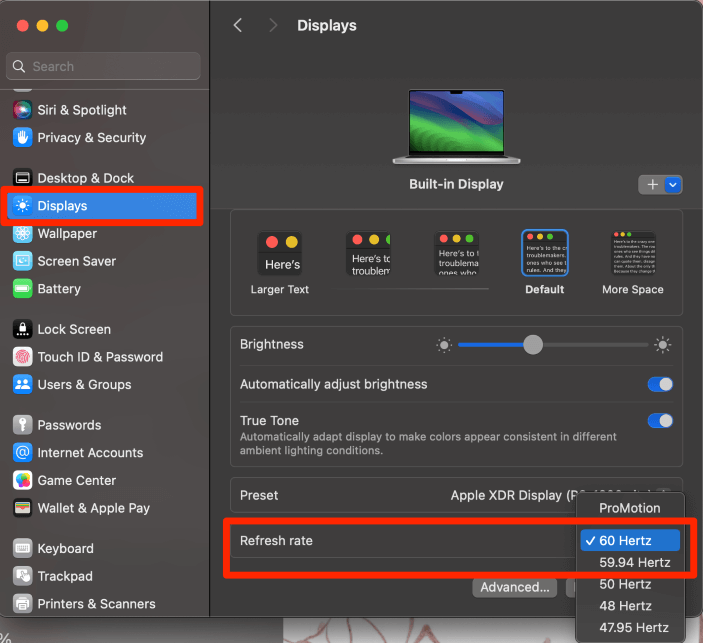703x643 pixels.
Task: Click the Internet Accounts @ icon
Action: [22, 452]
